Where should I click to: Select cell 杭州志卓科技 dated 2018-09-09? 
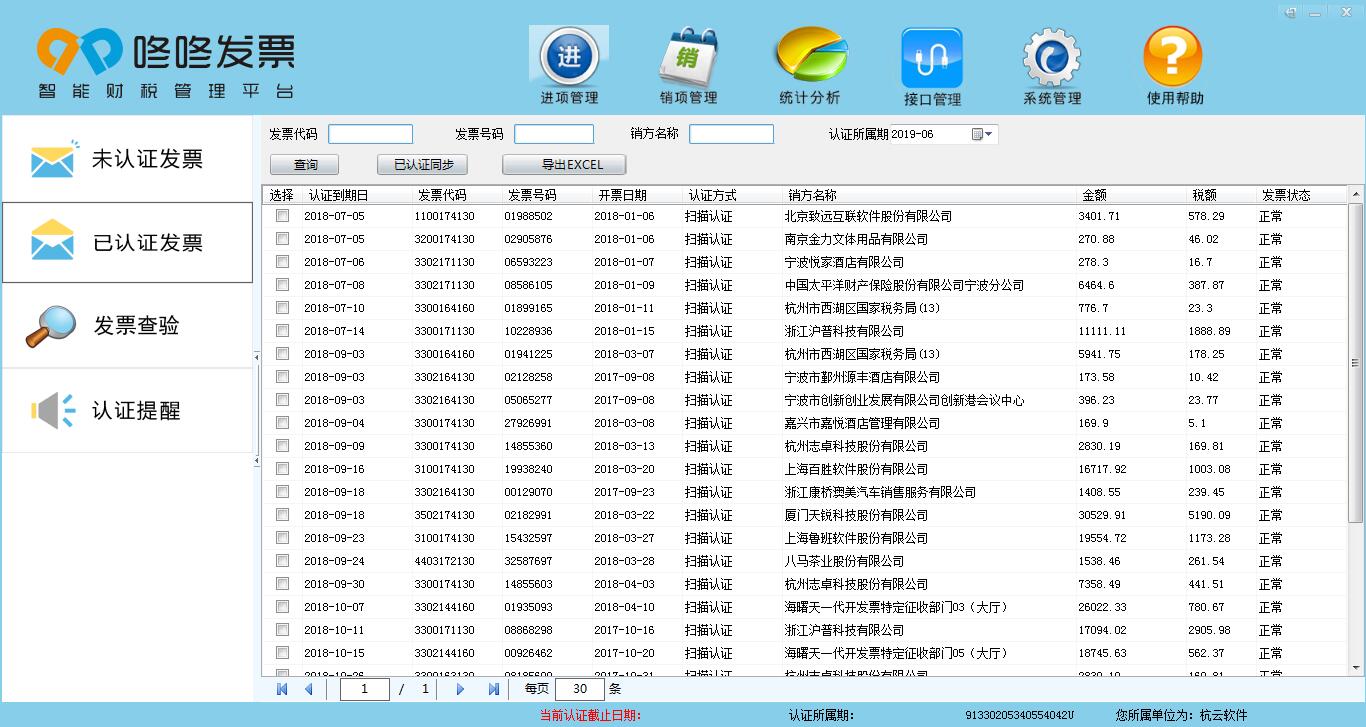pos(856,446)
